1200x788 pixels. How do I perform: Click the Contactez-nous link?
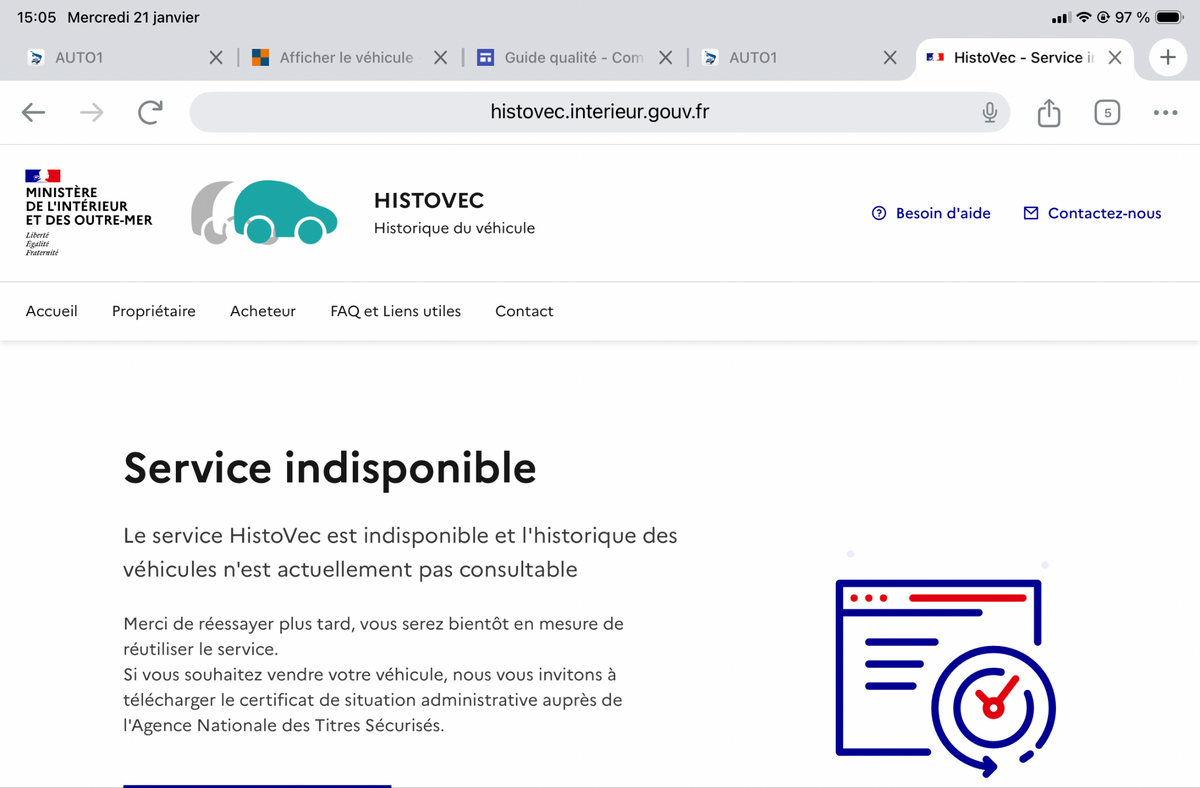pos(1092,213)
